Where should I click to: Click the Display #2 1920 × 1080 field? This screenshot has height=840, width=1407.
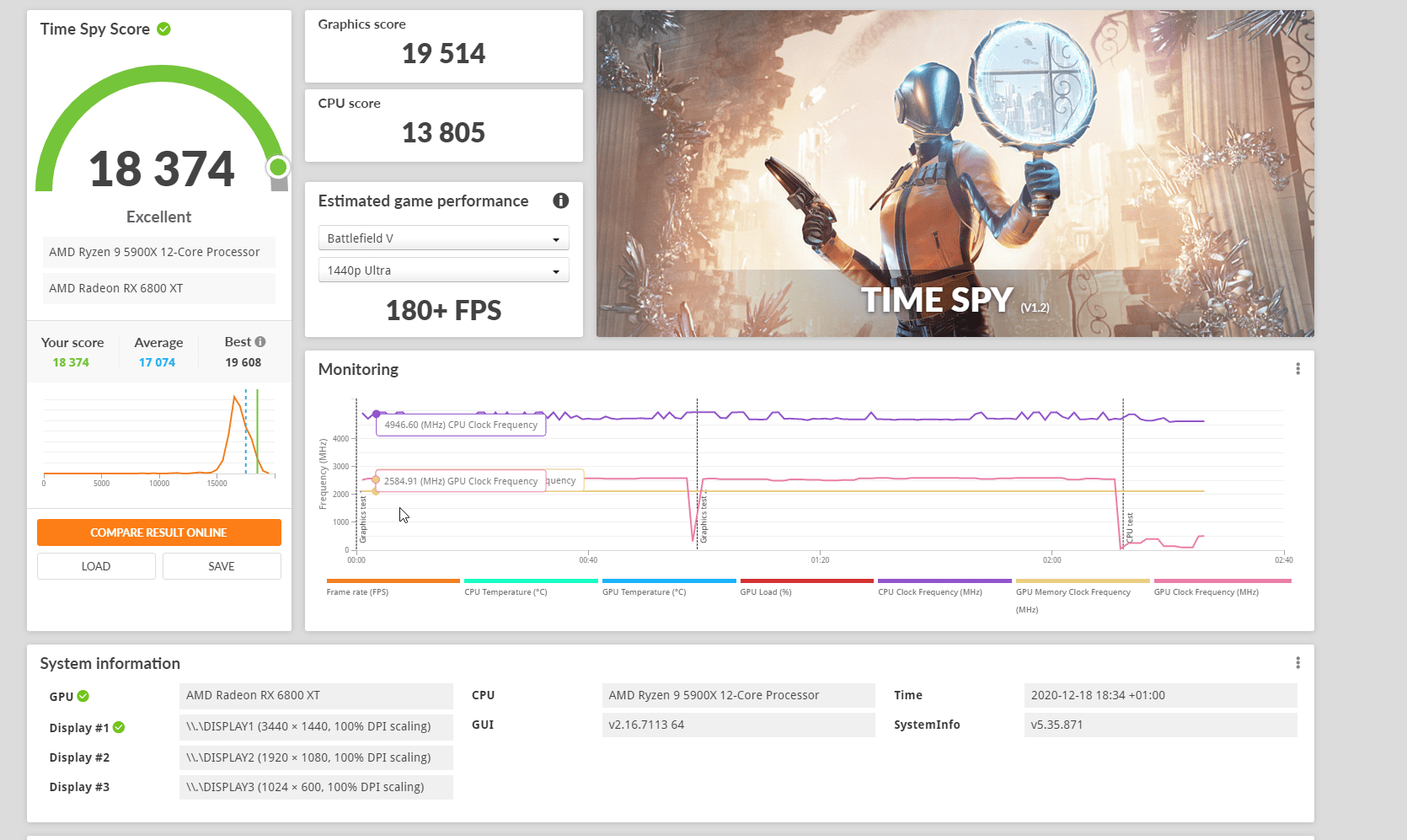pos(316,757)
